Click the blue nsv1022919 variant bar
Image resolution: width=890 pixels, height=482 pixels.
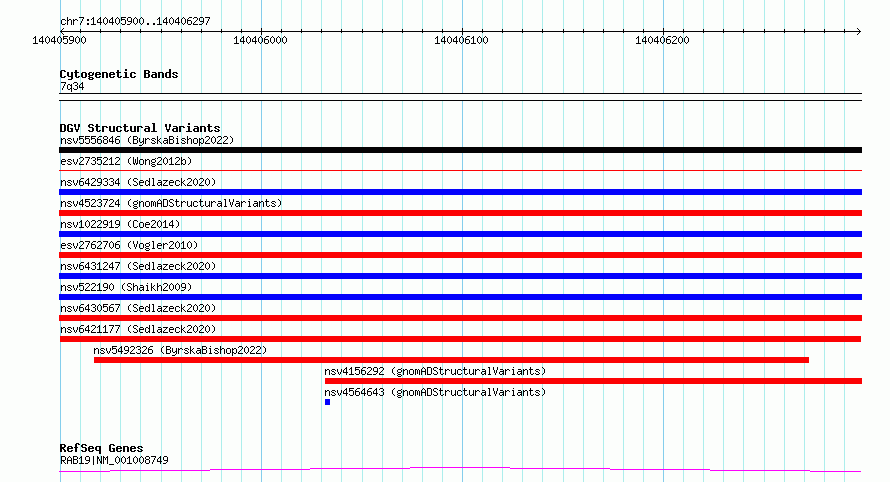click(460, 234)
